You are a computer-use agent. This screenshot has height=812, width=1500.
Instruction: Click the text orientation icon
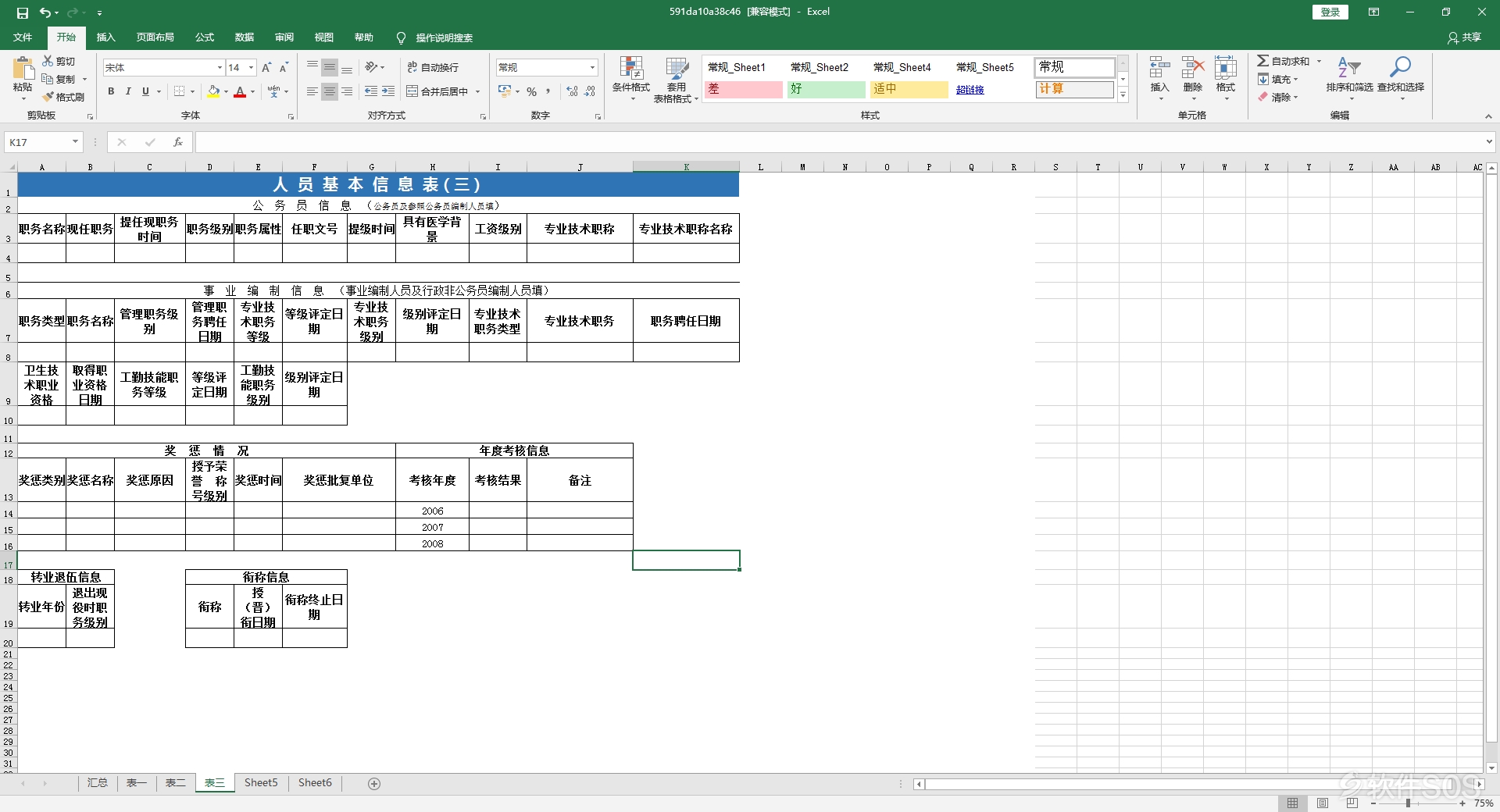click(372, 67)
